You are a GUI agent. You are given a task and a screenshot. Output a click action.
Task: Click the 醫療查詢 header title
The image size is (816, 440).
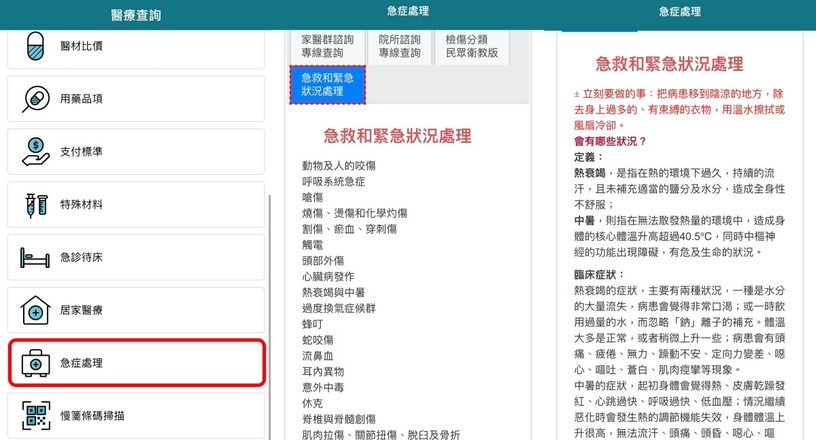136,15
